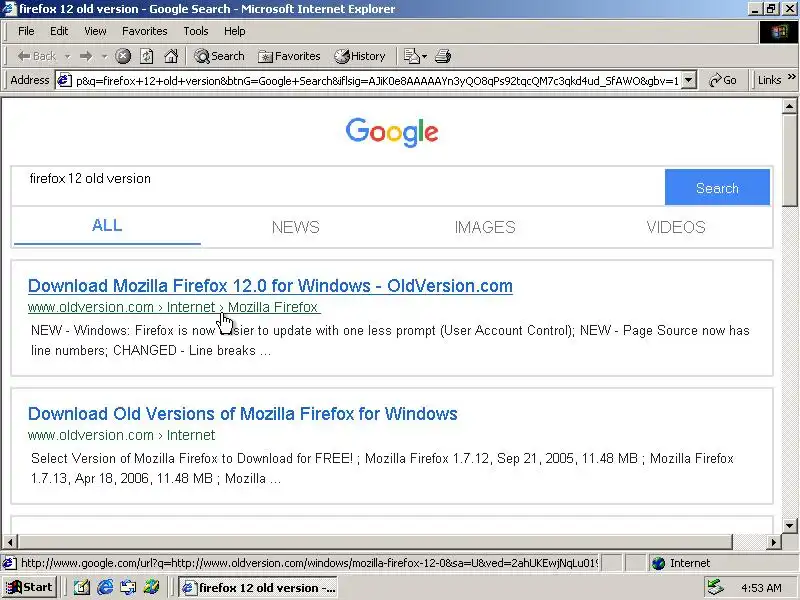The height and width of the screenshot is (600, 800).
Task: Select the ALL results tab
Action: [x=107, y=226]
